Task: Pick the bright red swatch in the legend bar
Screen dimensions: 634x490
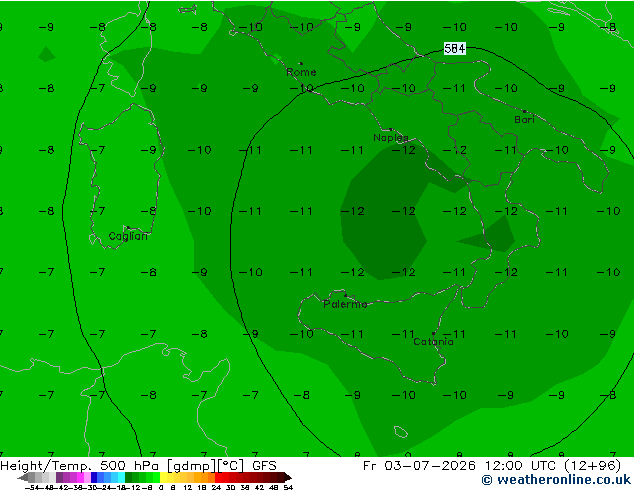Action: [x=219, y=477]
